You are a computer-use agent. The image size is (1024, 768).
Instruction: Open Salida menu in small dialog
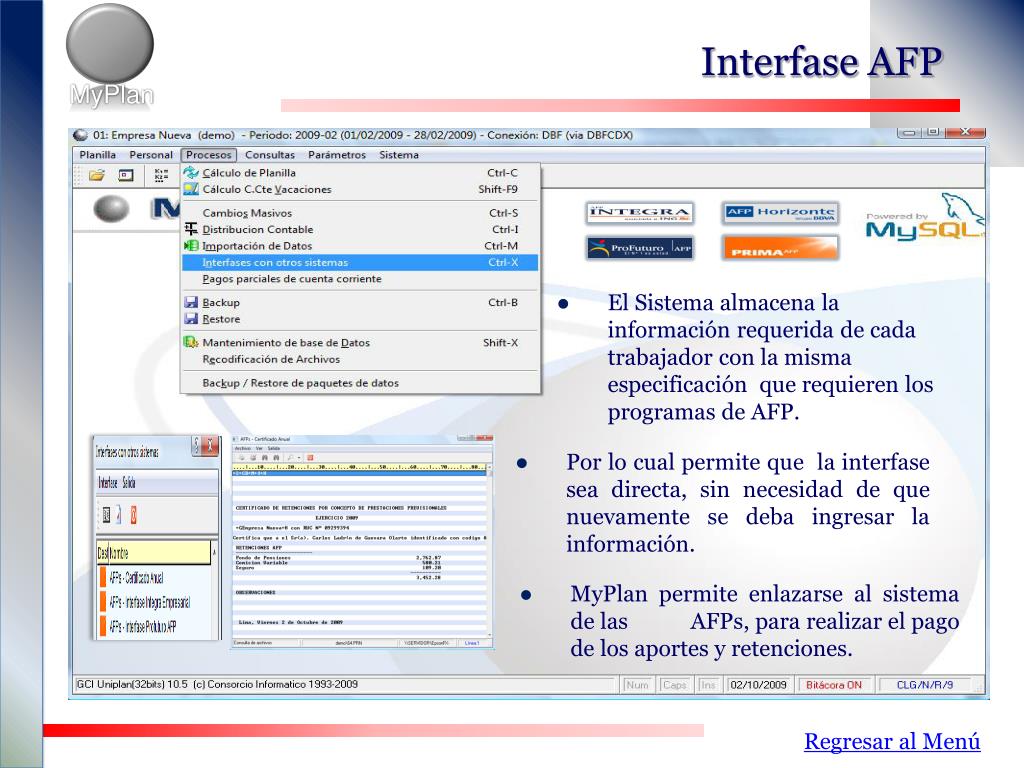tap(129, 483)
